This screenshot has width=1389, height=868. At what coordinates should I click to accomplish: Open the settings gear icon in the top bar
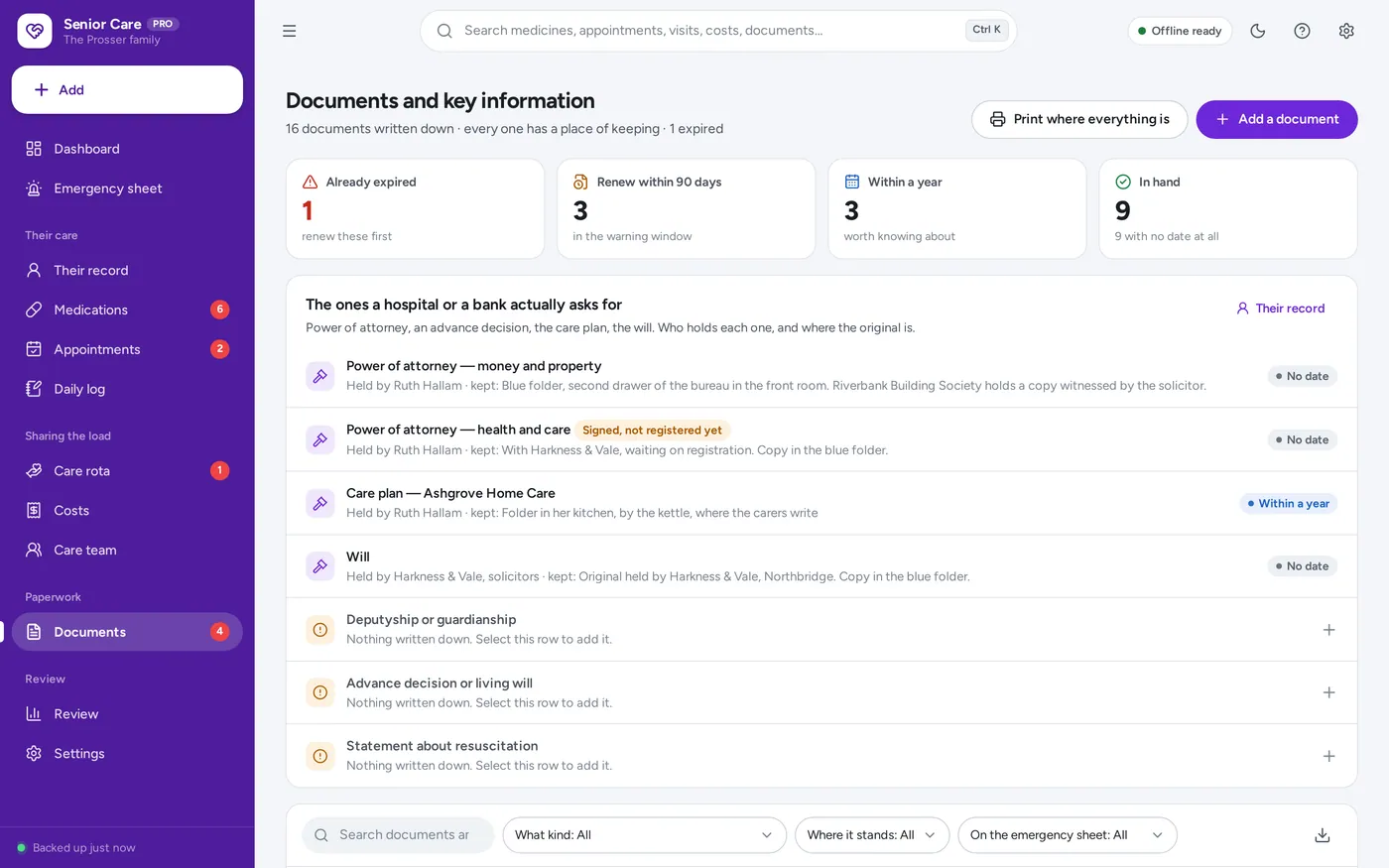pyautogui.click(x=1346, y=31)
